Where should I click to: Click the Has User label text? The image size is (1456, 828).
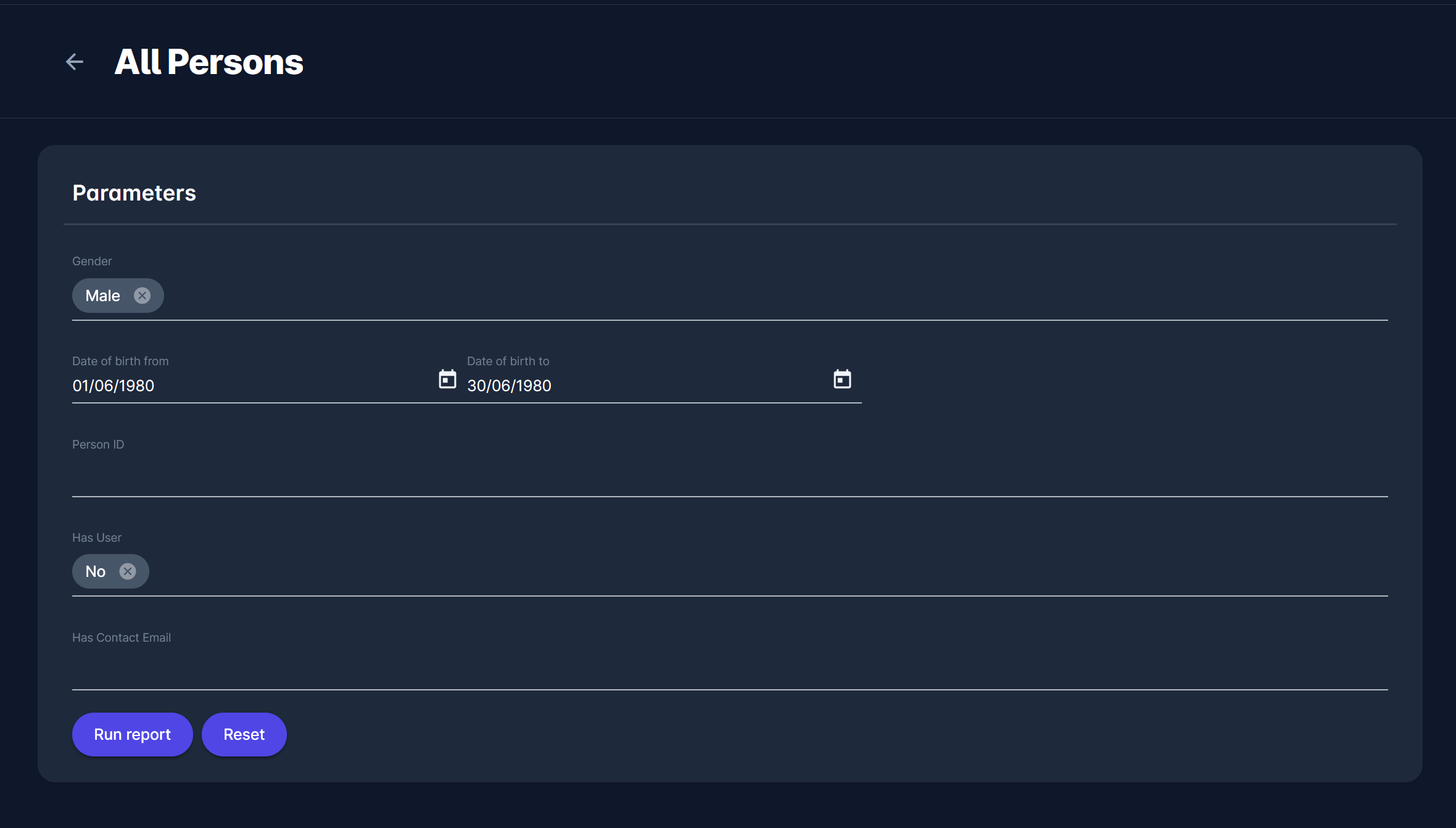[97, 537]
